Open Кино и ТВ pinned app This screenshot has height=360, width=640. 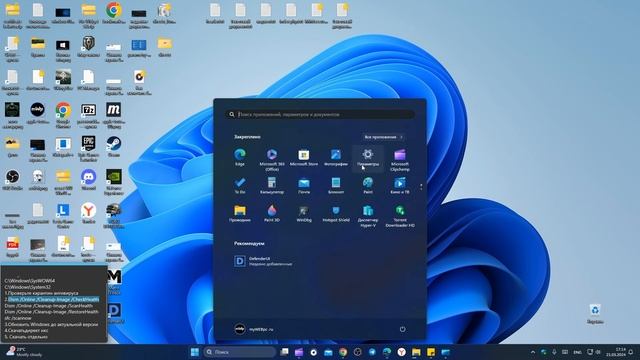[x=400, y=185]
